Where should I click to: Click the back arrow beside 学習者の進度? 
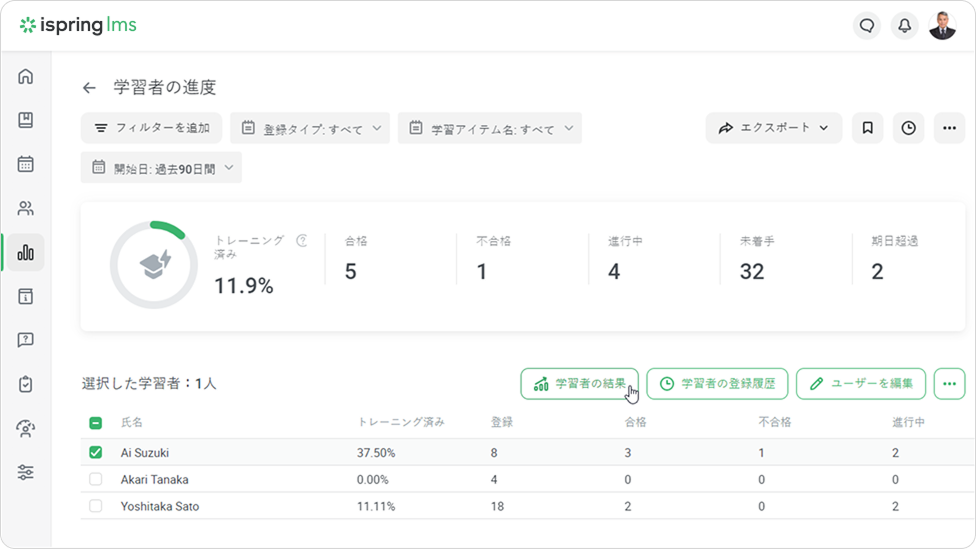(x=89, y=88)
